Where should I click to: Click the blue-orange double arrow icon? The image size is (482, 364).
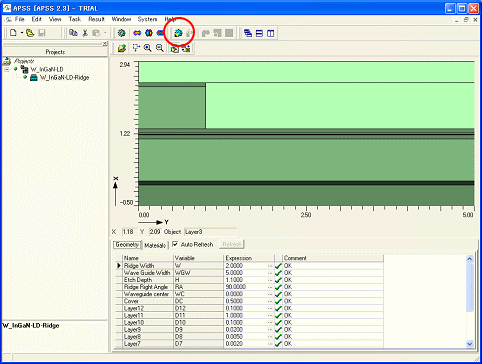[137, 33]
